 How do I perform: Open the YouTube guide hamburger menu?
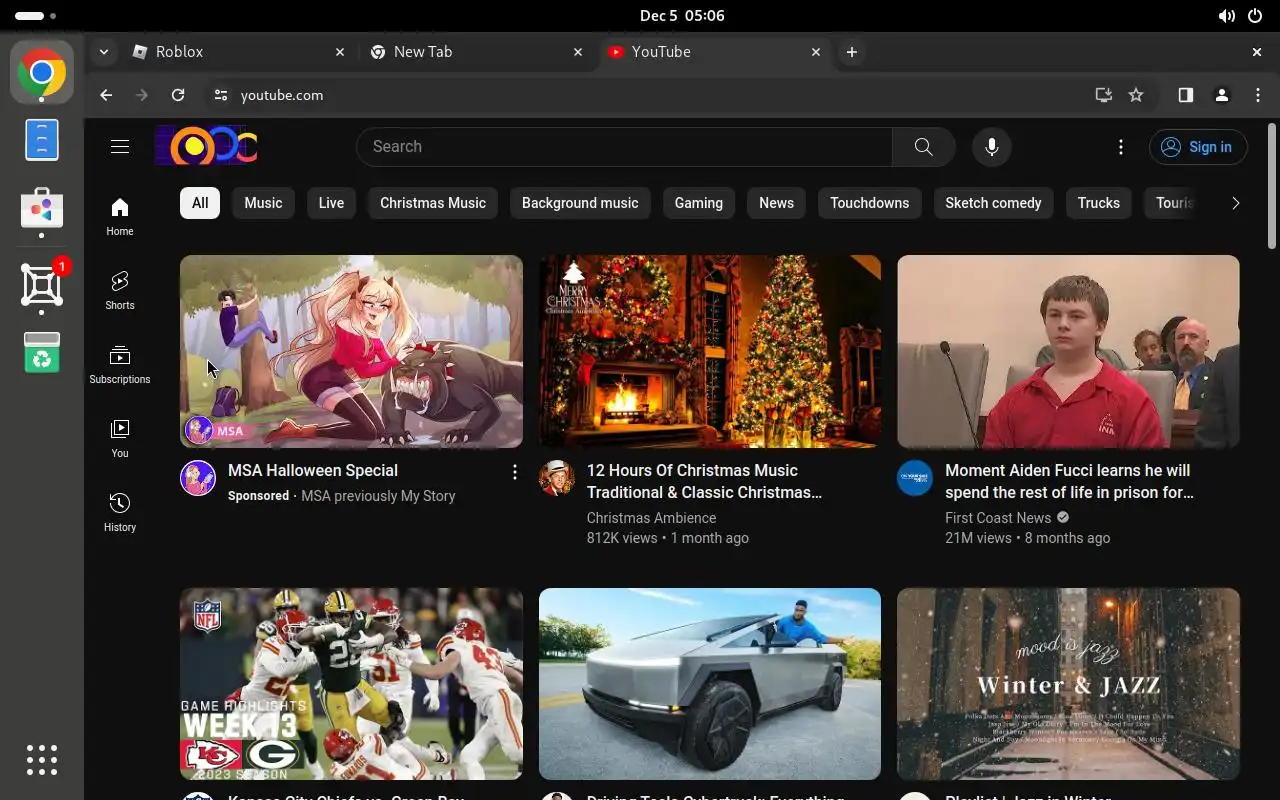pos(120,147)
